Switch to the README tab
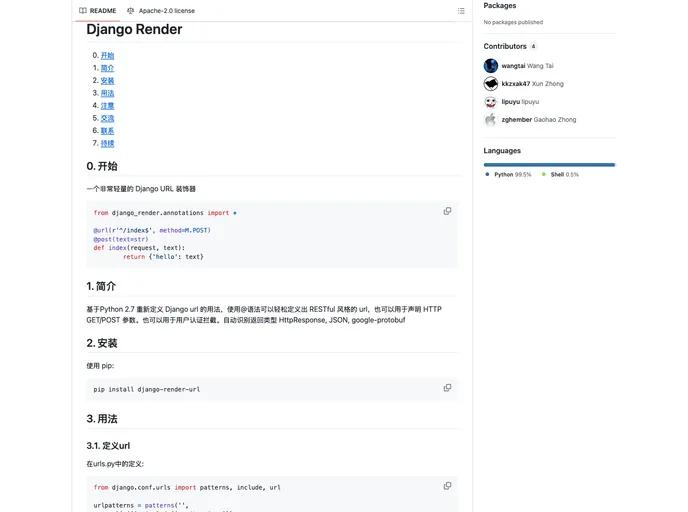The width and height of the screenshot is (688, 512). tap(98, 11)
